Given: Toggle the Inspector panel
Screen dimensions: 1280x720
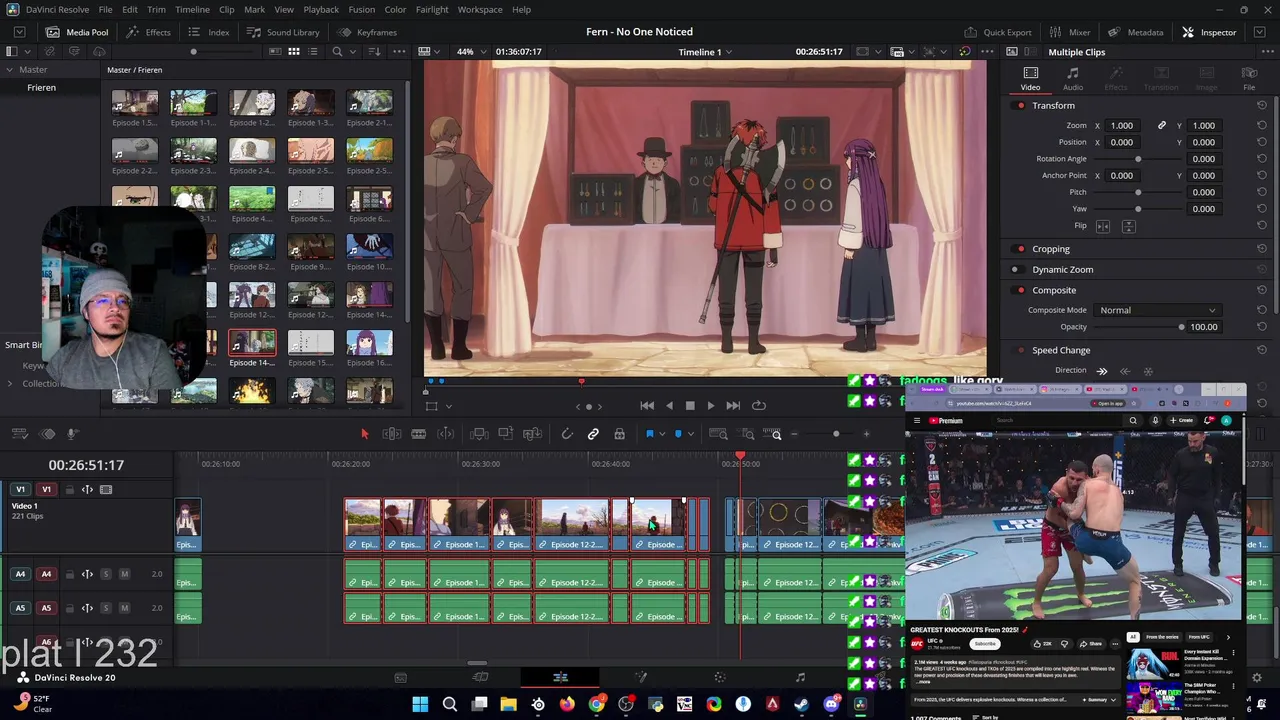Looking at the screenshot, I should (x=1209, y=32).
